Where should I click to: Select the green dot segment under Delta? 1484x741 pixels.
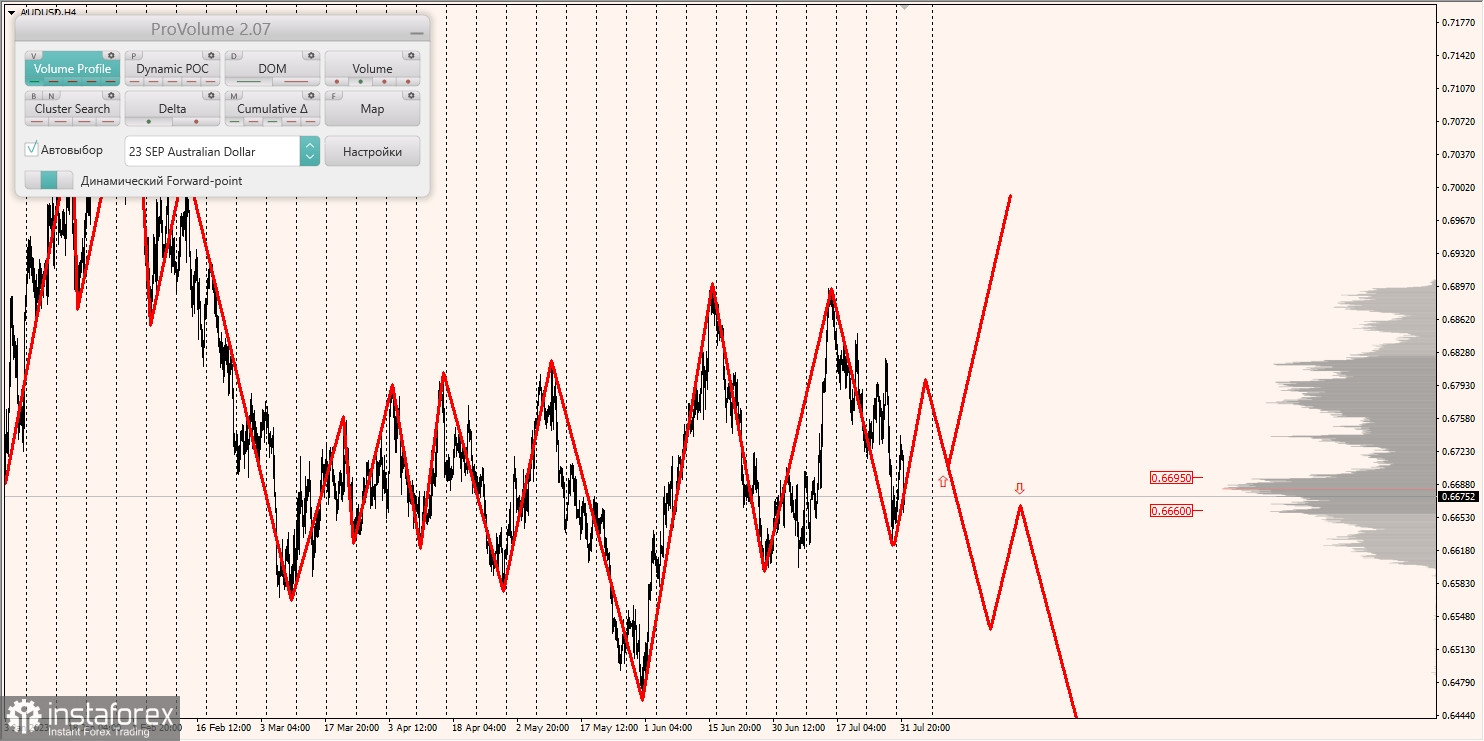point(149,122)
